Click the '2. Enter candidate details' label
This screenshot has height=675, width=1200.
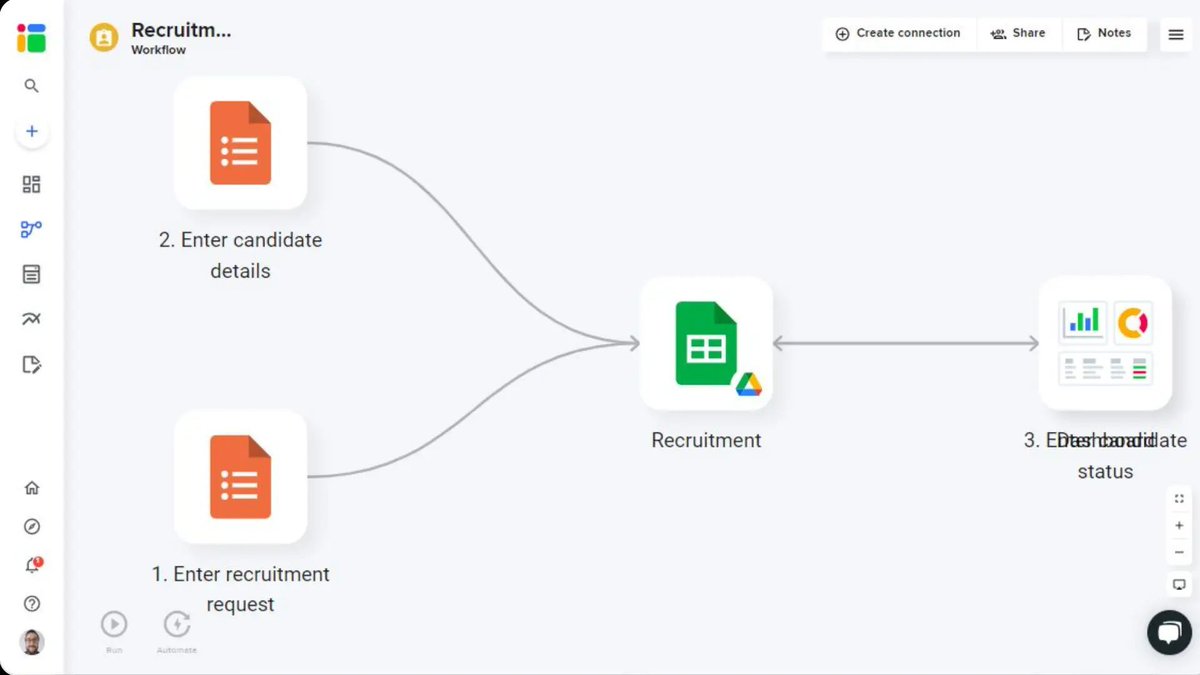tap(240, 255)
